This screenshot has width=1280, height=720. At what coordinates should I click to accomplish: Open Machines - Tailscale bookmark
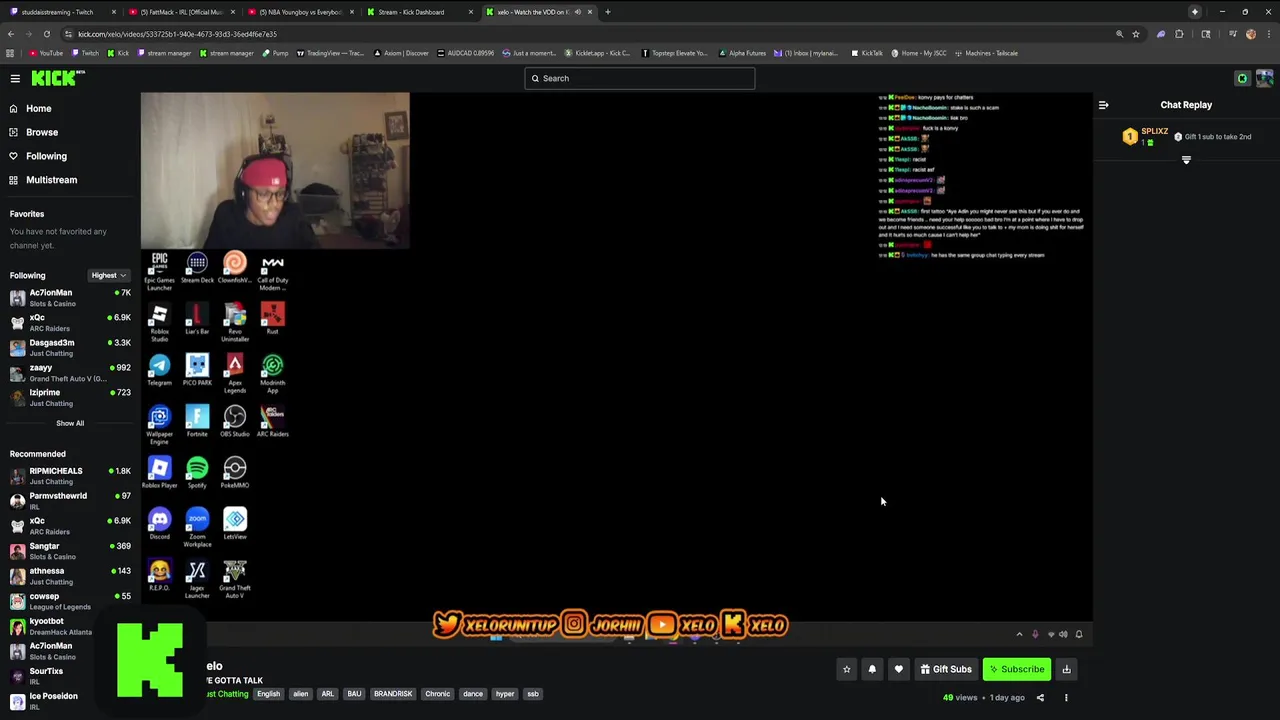(986, 53)
